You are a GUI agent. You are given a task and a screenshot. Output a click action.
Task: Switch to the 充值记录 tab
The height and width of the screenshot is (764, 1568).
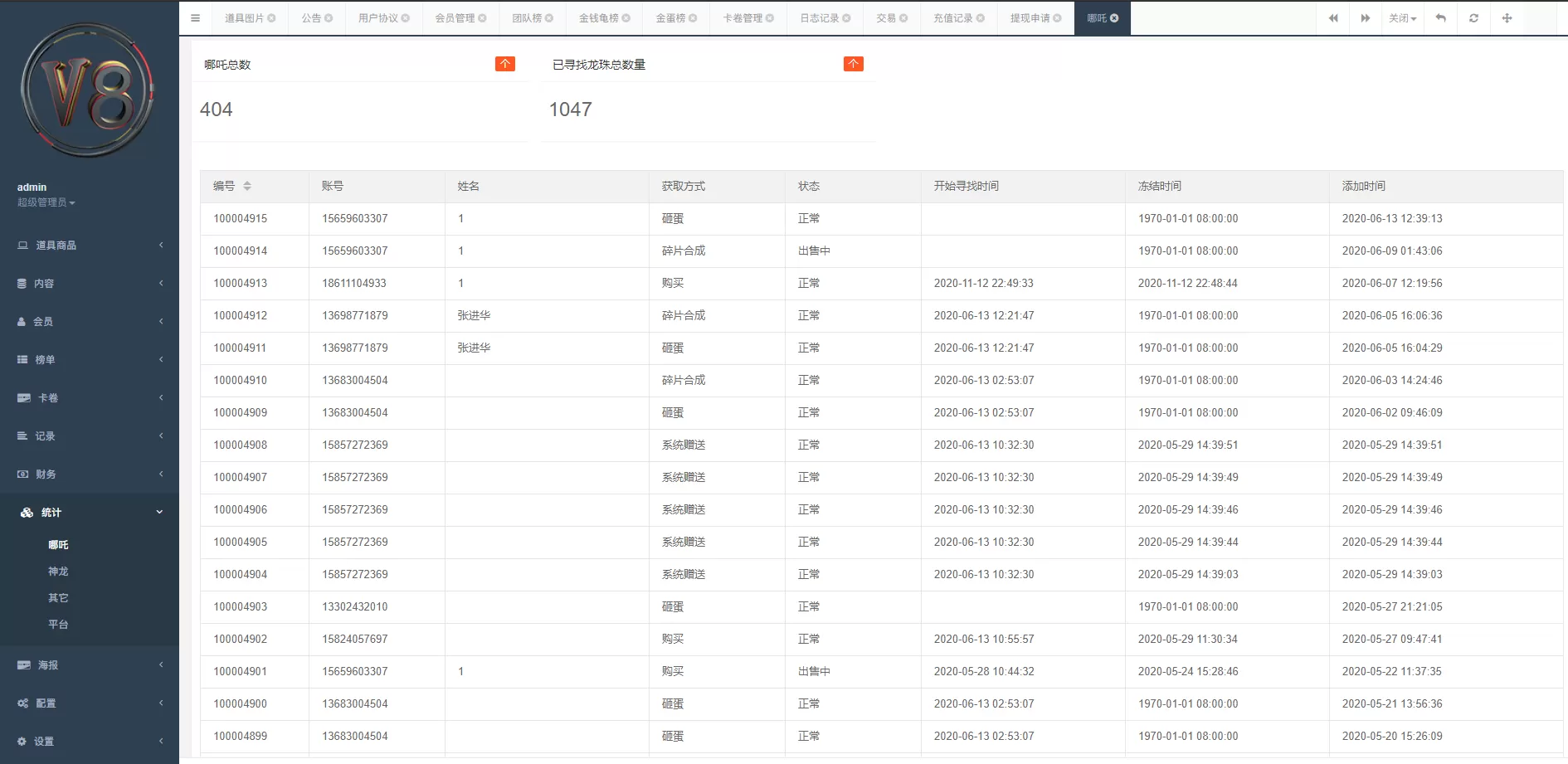(x=952, y=18)
